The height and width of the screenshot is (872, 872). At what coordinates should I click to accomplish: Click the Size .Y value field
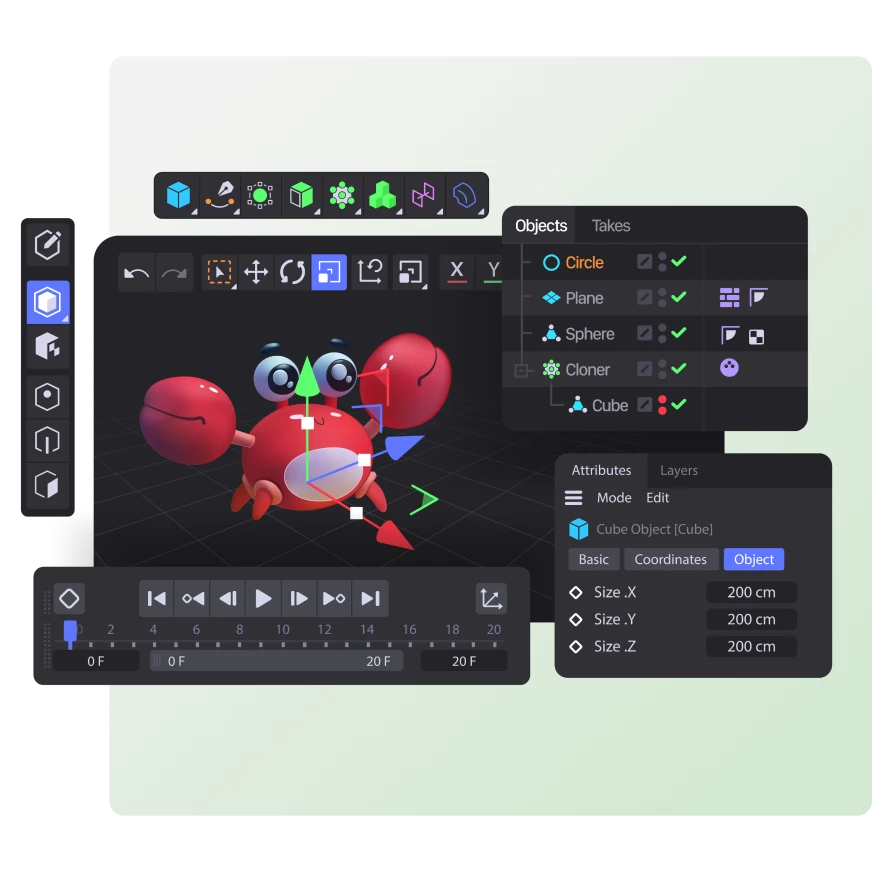click(x=751, y=620)
